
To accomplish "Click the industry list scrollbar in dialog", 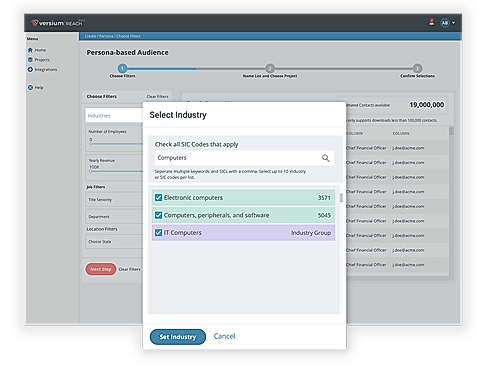I will pyautogui.click(x=341, y=198).
